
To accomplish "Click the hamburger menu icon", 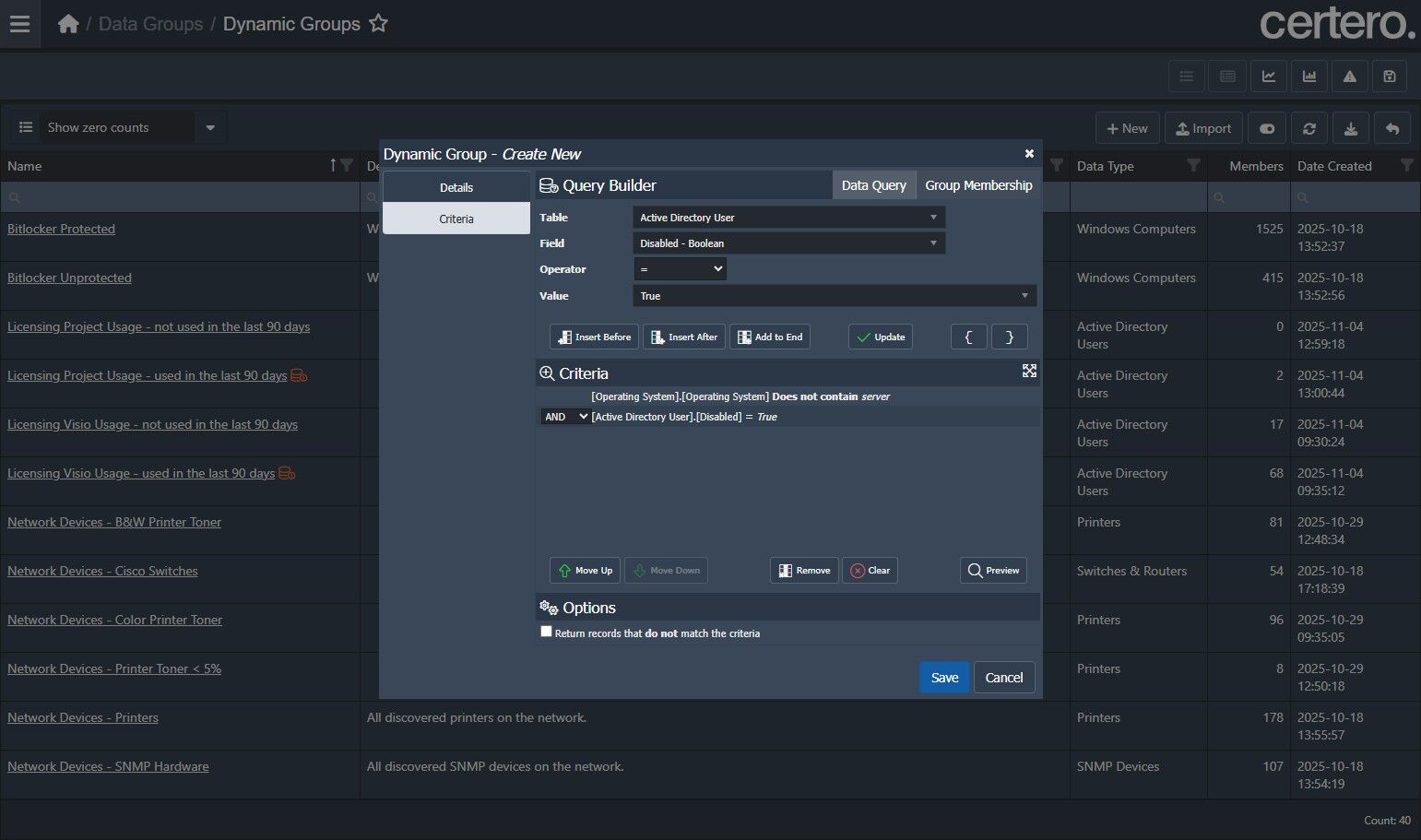I will click(19, 24).
